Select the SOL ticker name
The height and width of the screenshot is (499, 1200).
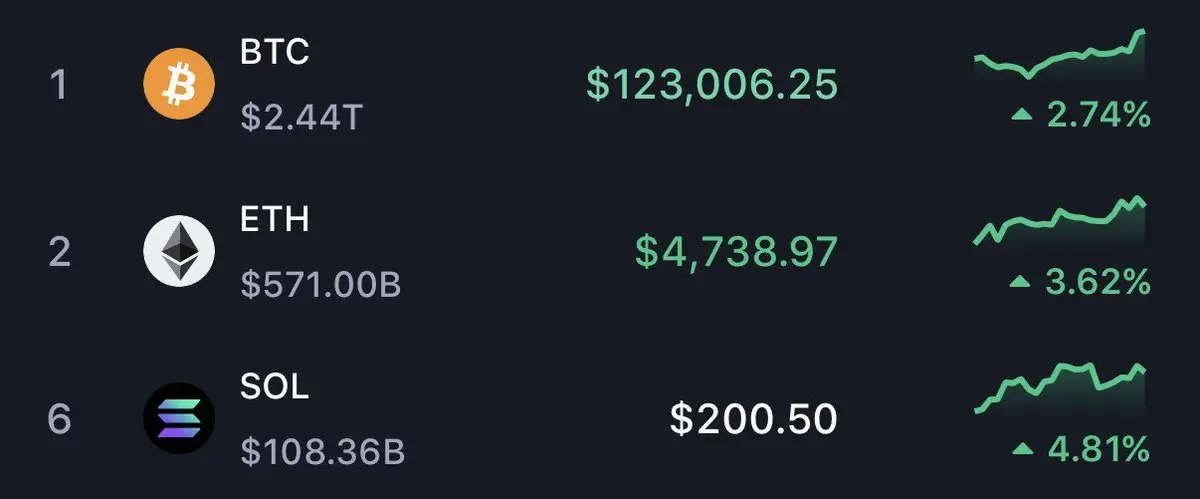(275, 387)
